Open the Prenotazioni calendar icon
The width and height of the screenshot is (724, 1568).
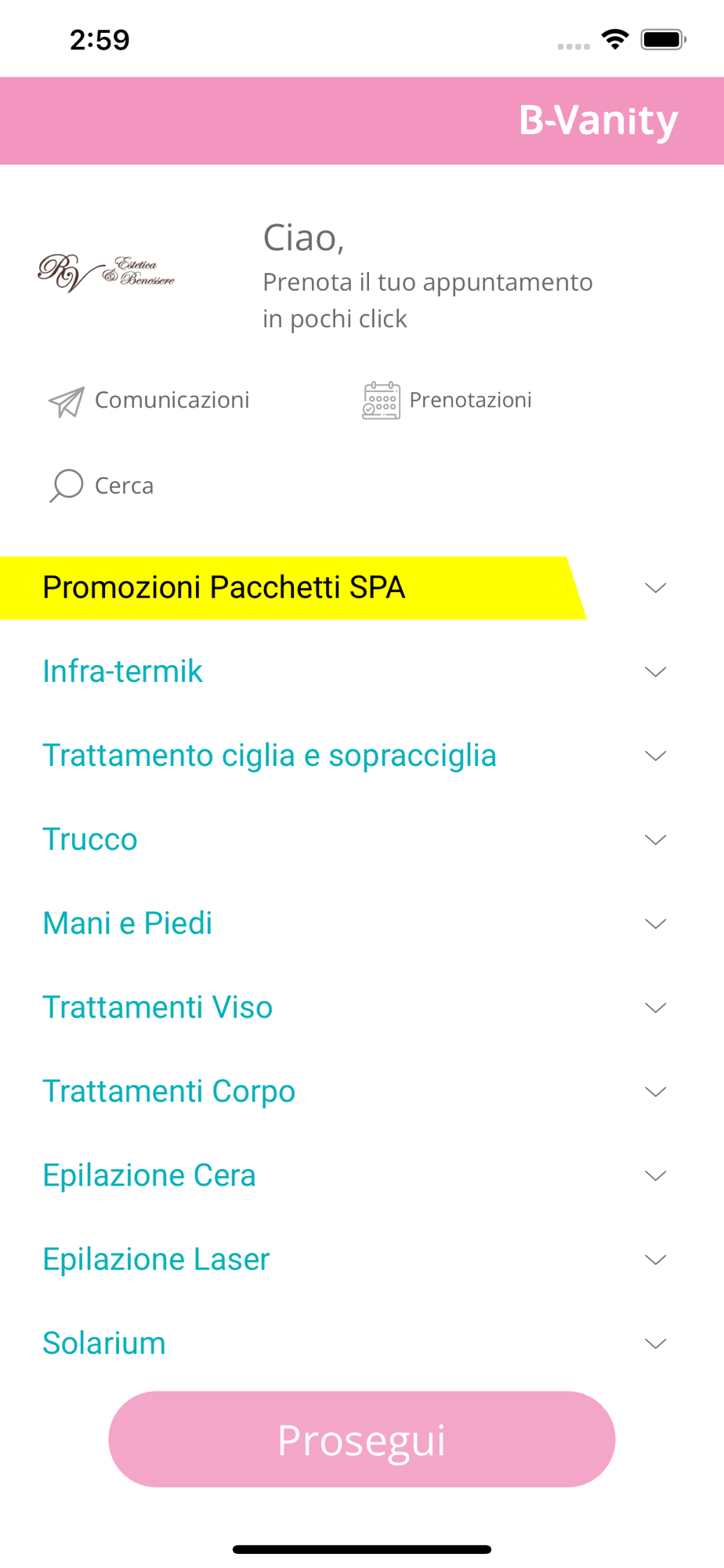pyautogui.click(x=381, y=401)
